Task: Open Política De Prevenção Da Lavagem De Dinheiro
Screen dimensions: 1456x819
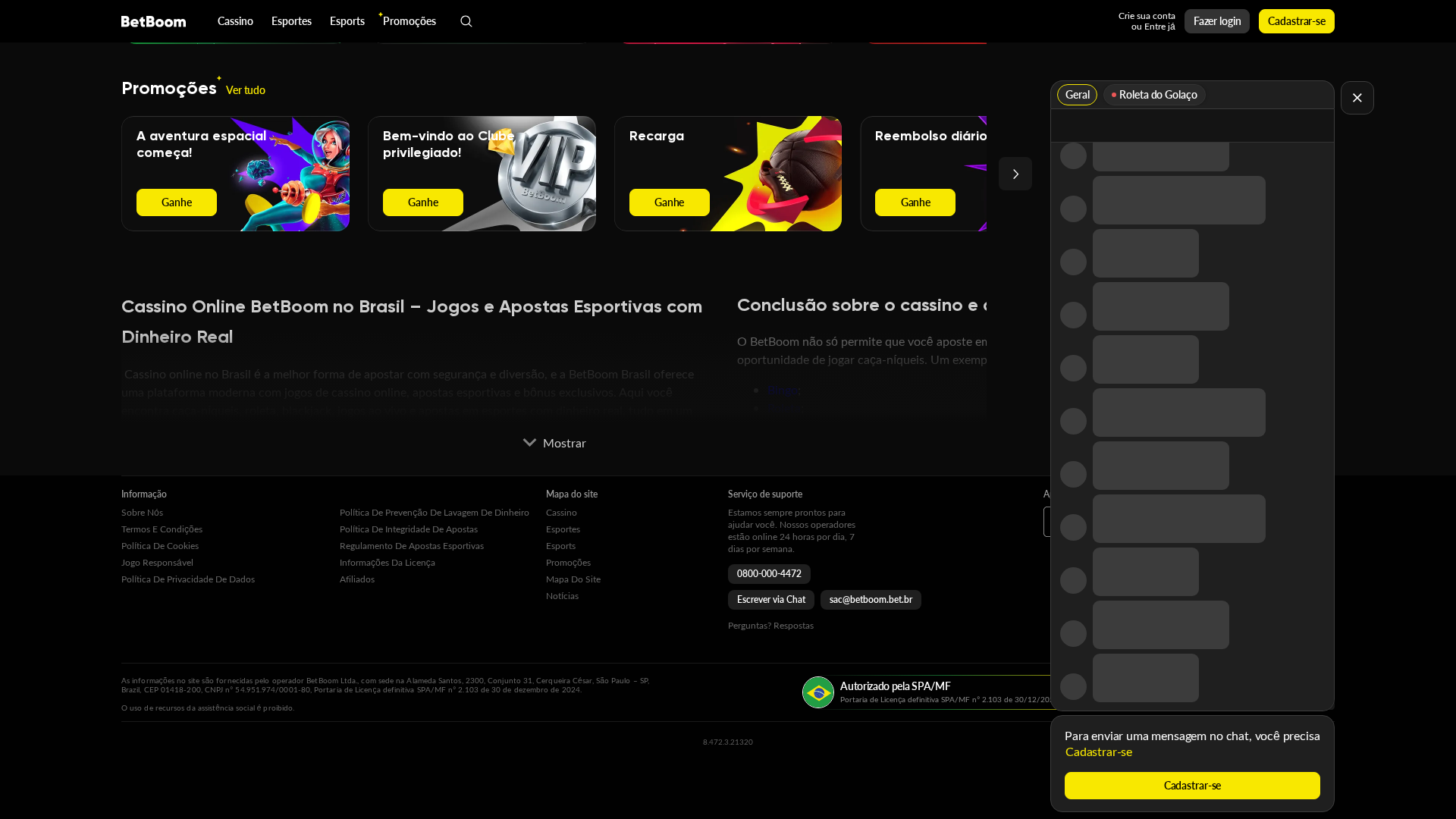Action: point(435,513)
